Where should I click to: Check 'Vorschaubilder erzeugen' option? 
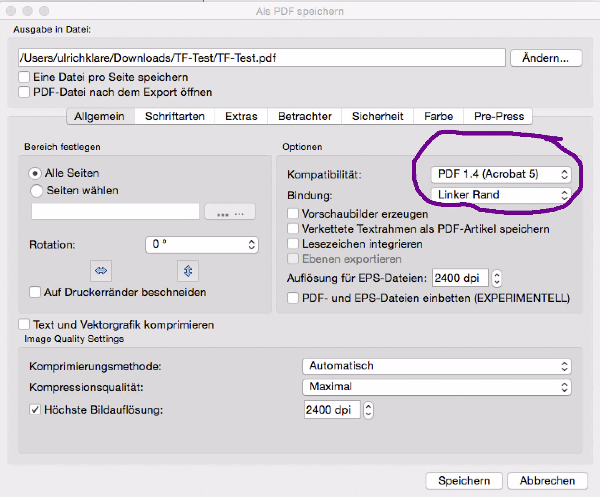pos(293,214)
